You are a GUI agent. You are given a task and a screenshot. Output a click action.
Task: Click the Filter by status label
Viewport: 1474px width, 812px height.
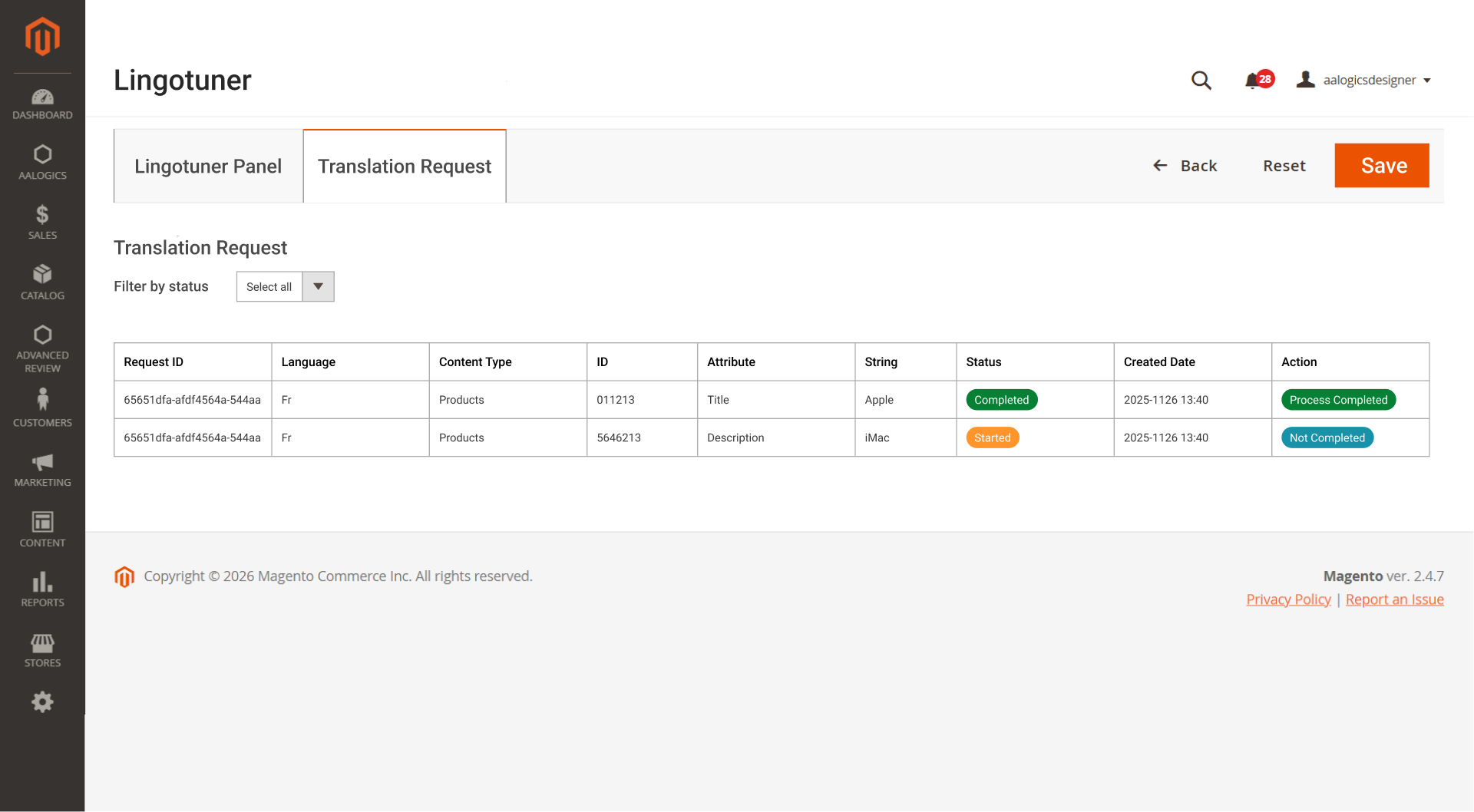pyautogui.click(x=161, y=286)
